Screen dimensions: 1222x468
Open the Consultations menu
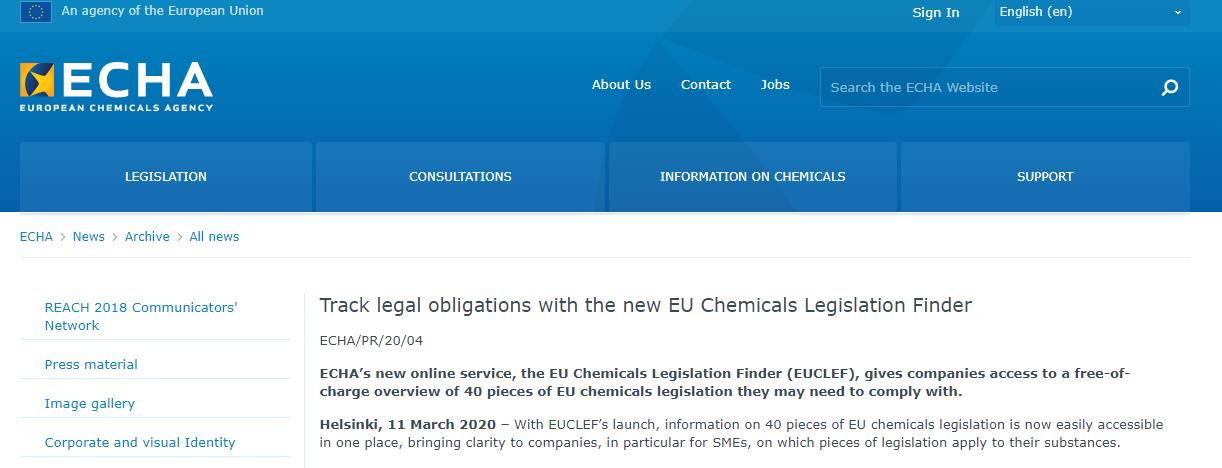pyautogui.click(x=460, y=177)
